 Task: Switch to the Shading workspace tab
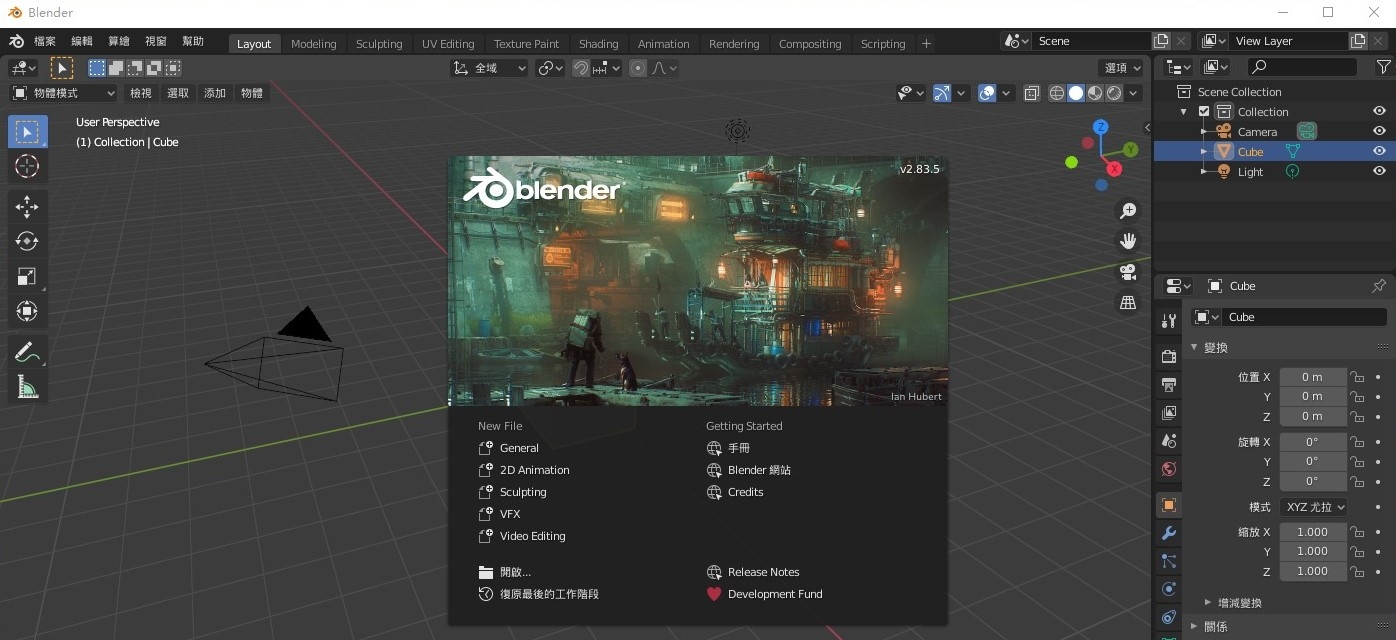(598, 43)
